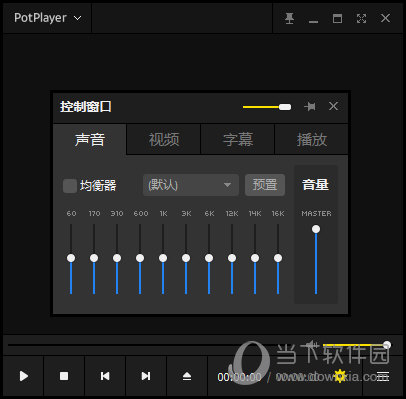Click the 170 Hz equalizer slider
The image size is (406, 399).
click(x=94, y=259)
